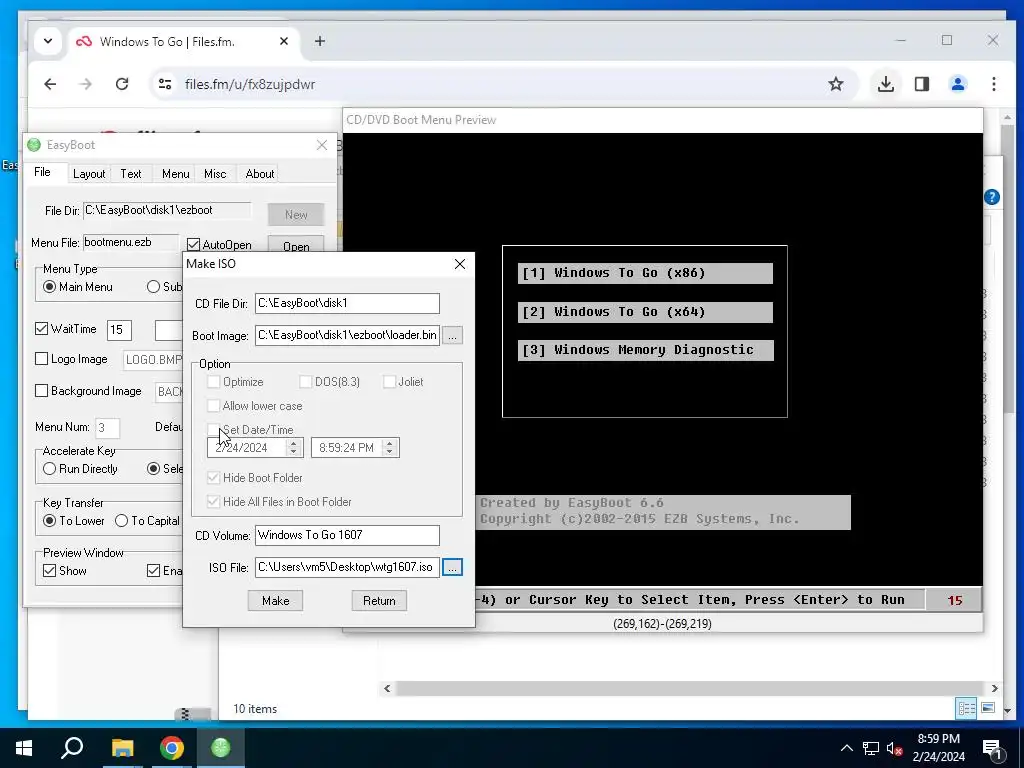The width and height of the screenshot is (1024, 768).
Task: Adjust the time field spinner
Action: pos(389,447)
